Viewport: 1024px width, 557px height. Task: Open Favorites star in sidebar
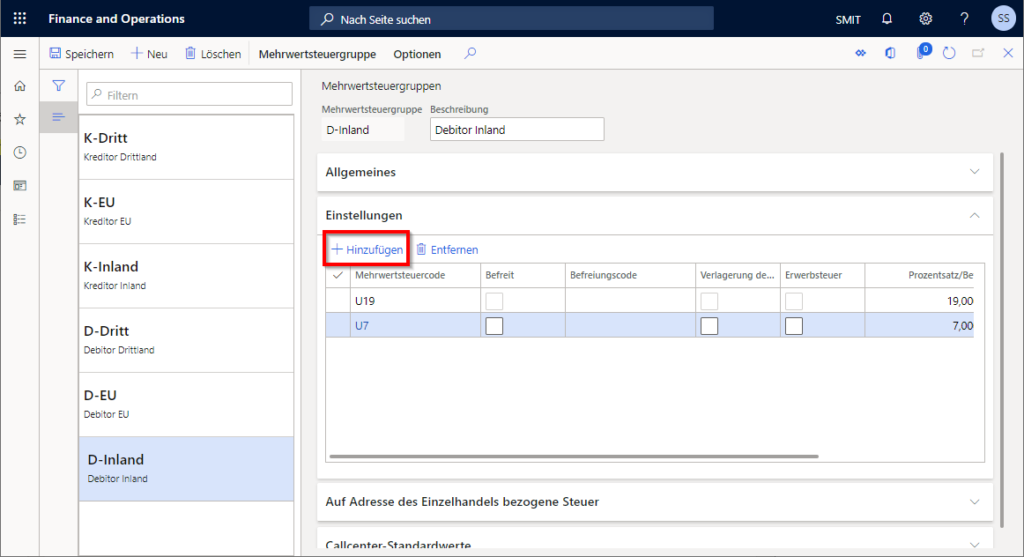pos(20,119)
